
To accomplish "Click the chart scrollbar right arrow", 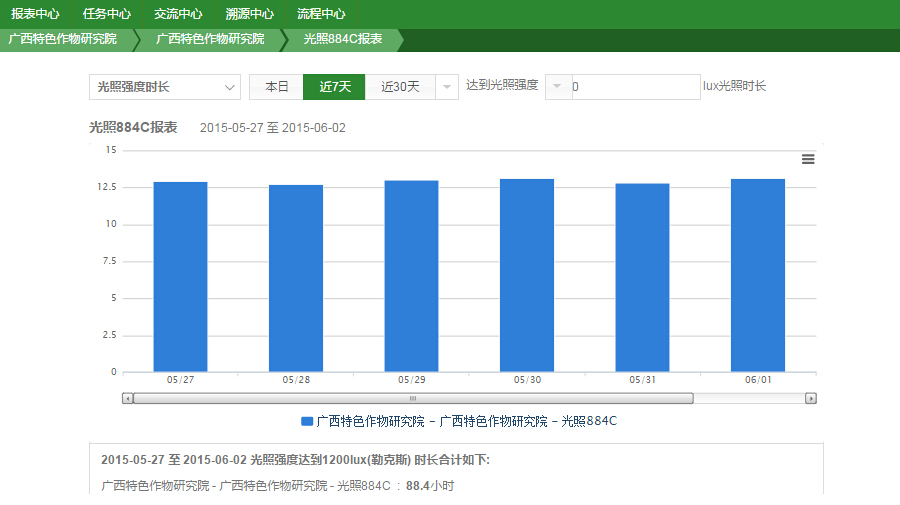I will (x=811, y=398).
